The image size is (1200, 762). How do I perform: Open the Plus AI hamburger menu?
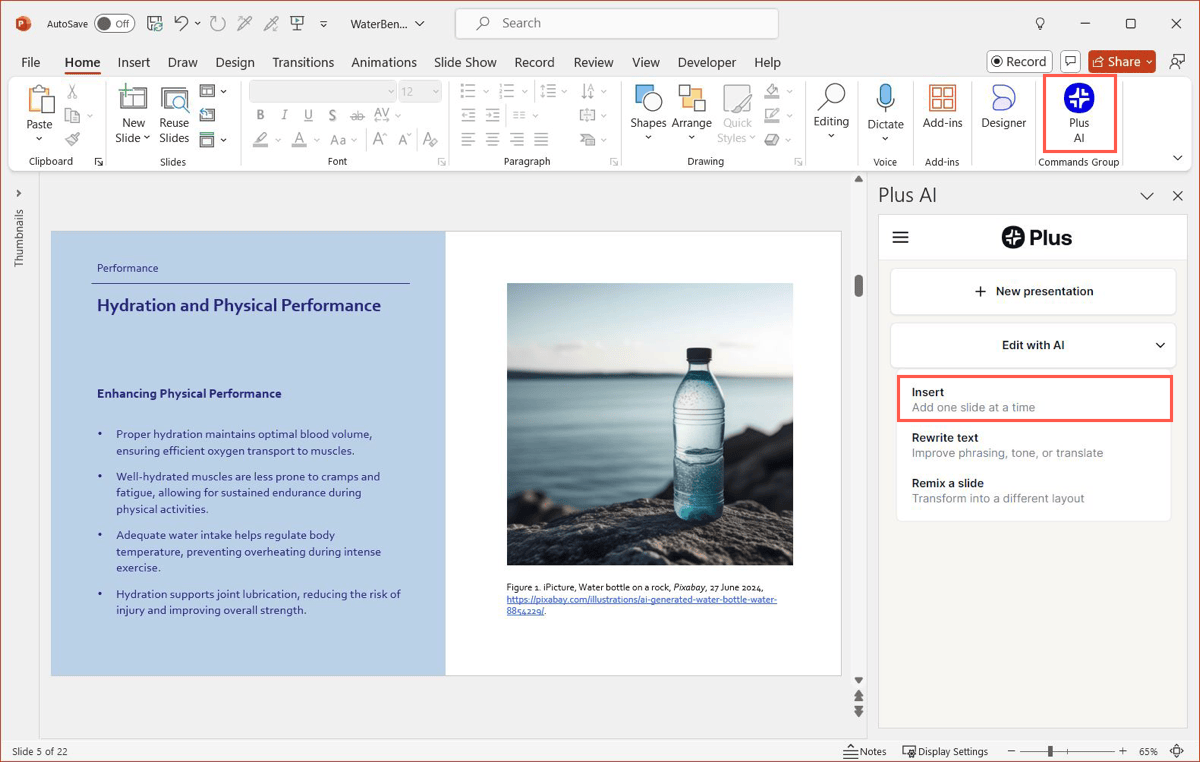click(x=900, y=238)
